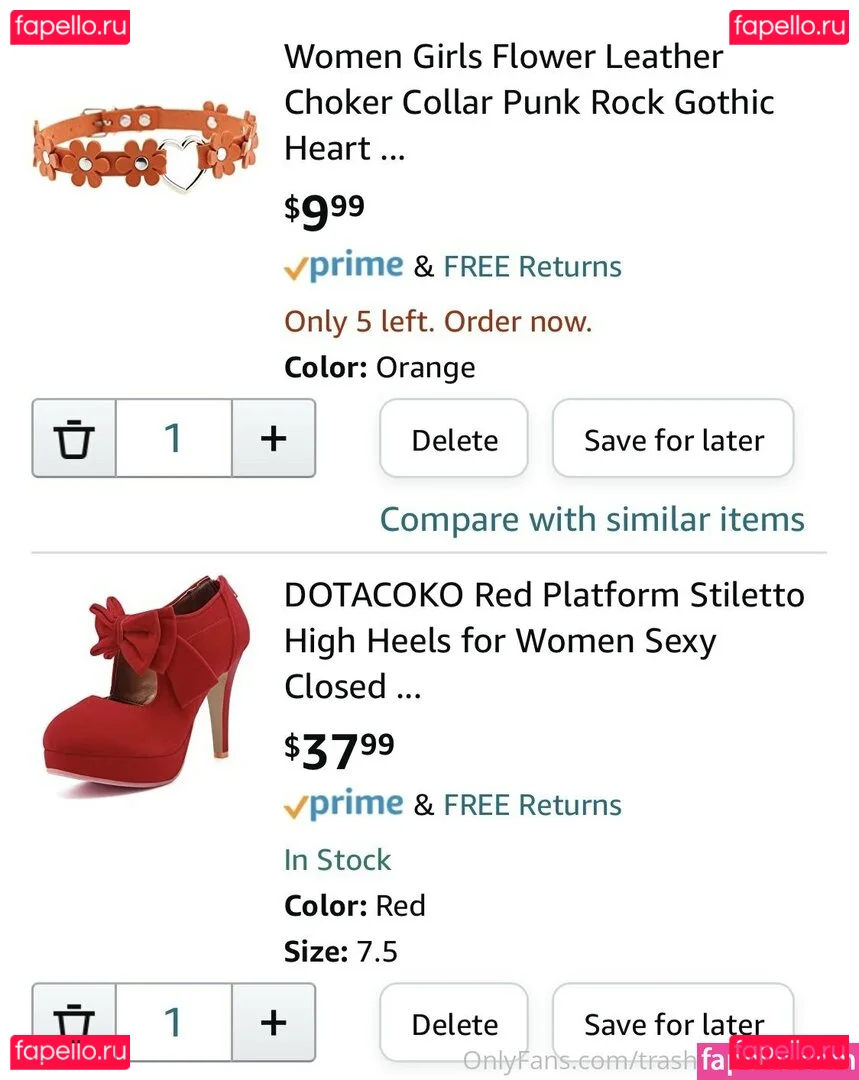Click FREE Returns link for the red heels

coord(532,805)
